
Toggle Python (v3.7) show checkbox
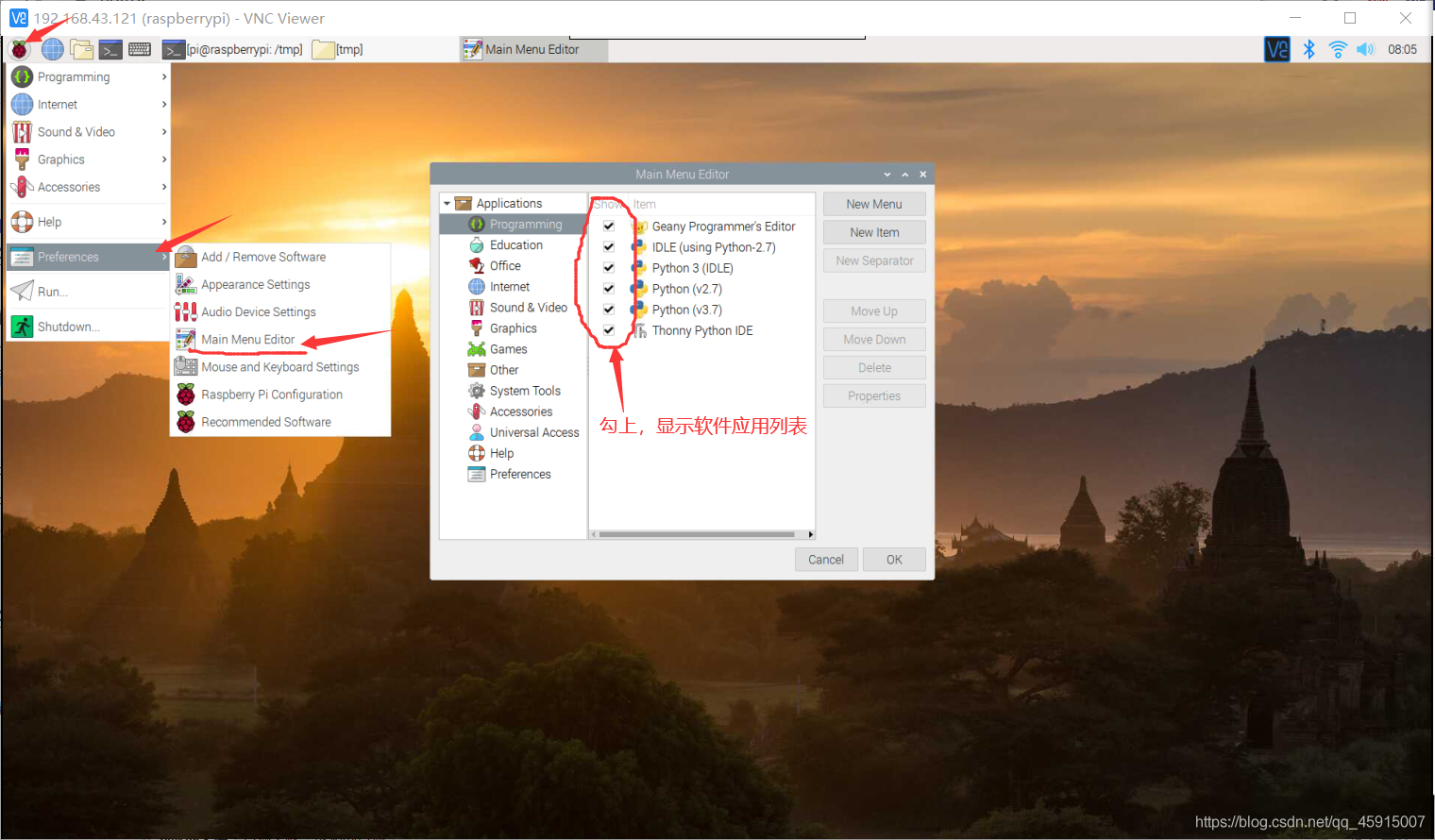point(609,310)
